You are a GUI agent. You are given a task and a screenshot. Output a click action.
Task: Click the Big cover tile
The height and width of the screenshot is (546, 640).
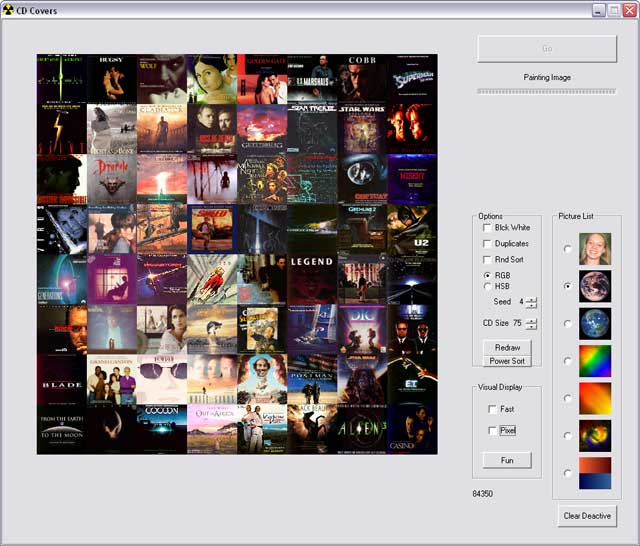(362, 329)
